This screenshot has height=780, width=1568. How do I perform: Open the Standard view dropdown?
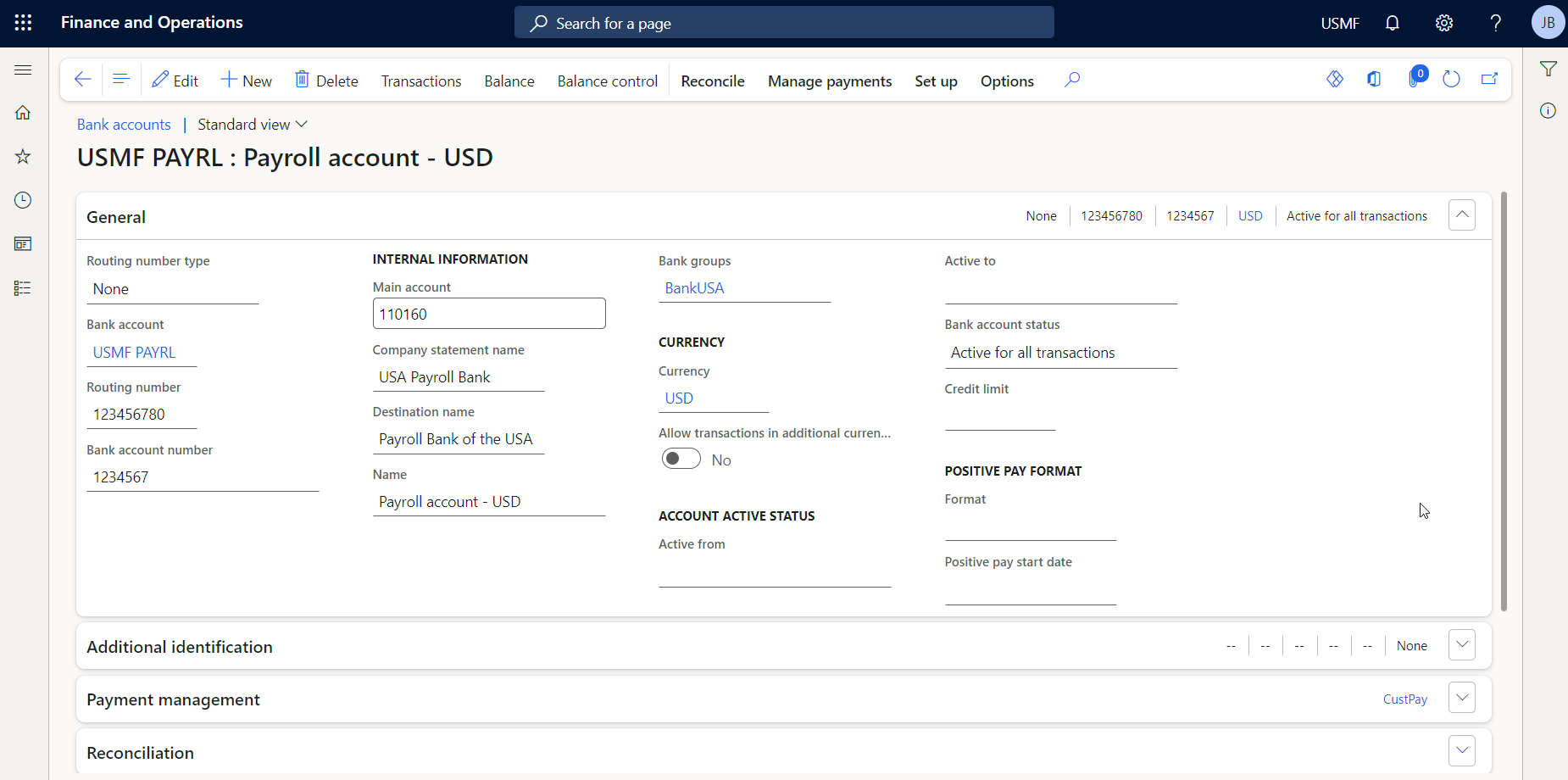[251, 124]
